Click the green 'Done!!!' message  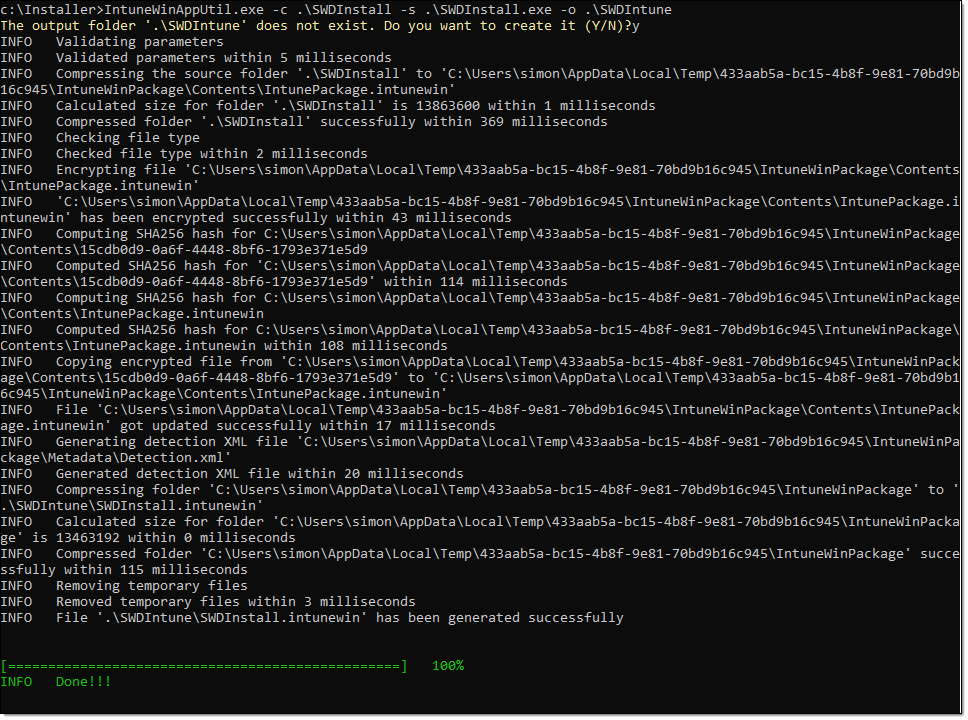(83, 682)
